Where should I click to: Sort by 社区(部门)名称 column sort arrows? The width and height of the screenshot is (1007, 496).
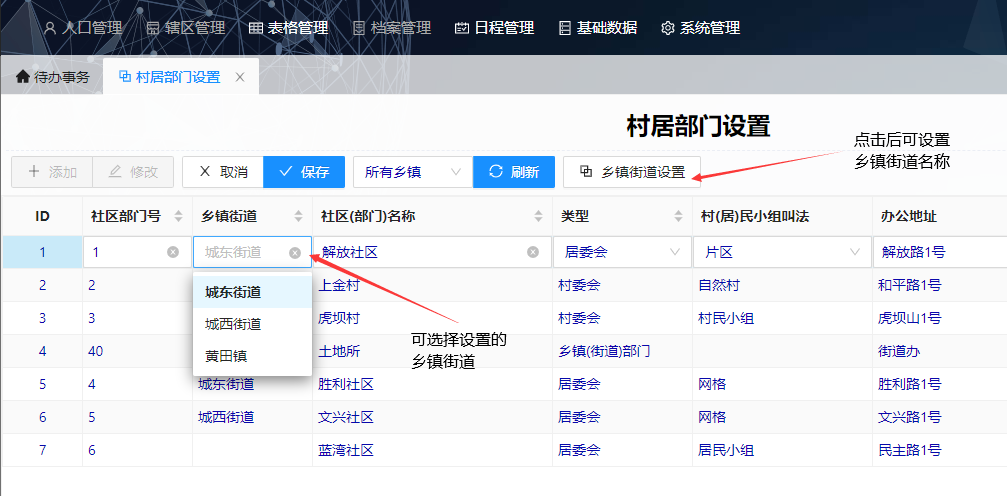(538, 216)
